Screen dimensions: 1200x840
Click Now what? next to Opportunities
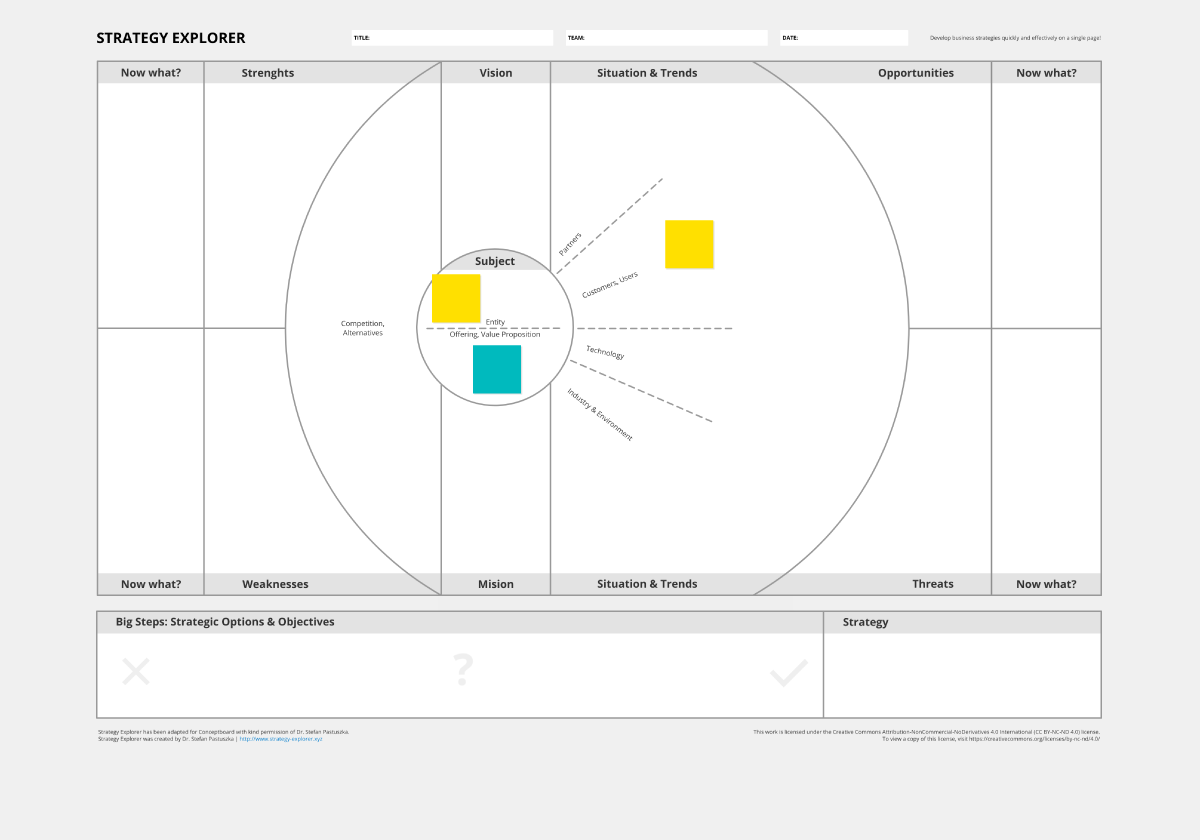(x=1046, y=73)
